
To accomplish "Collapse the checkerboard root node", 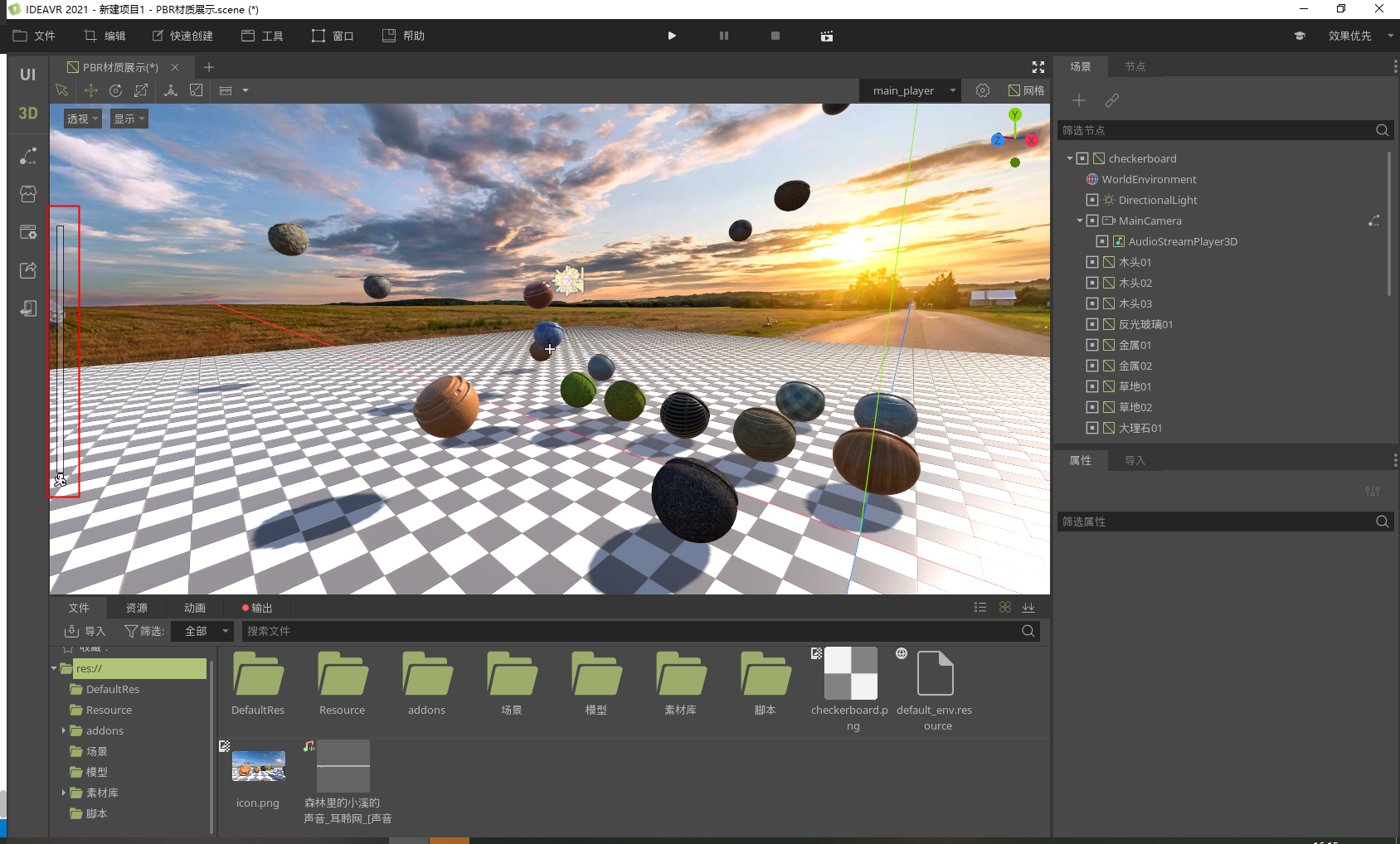I will 1070,158.
